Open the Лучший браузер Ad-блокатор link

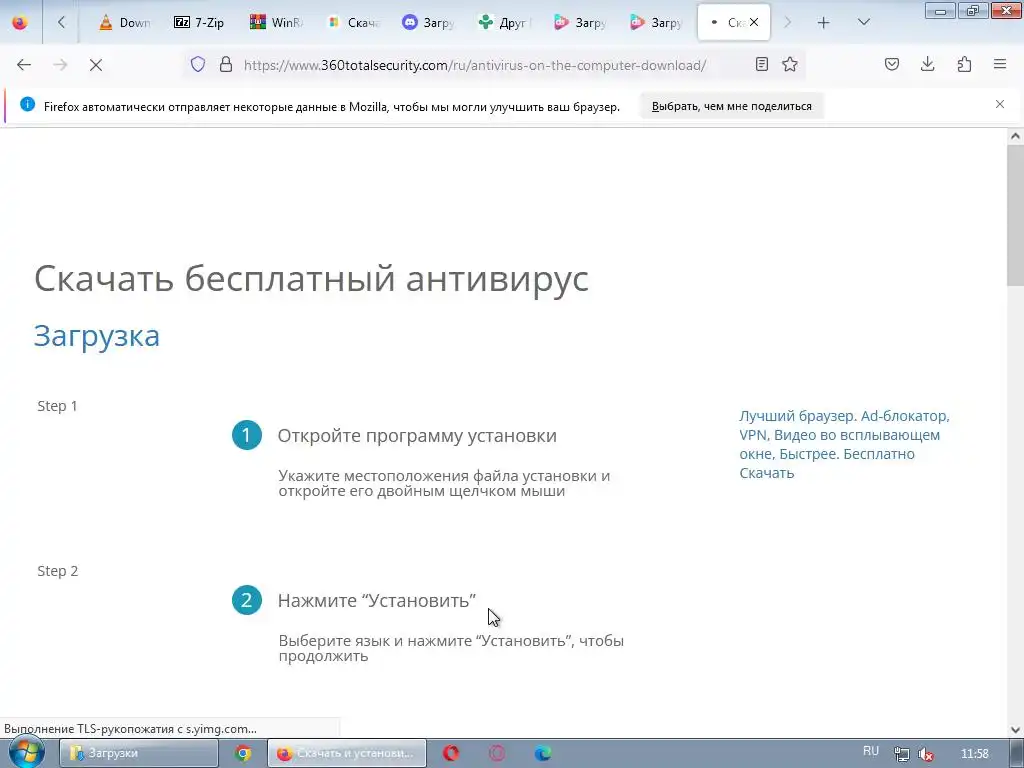[x=844, y=444]
